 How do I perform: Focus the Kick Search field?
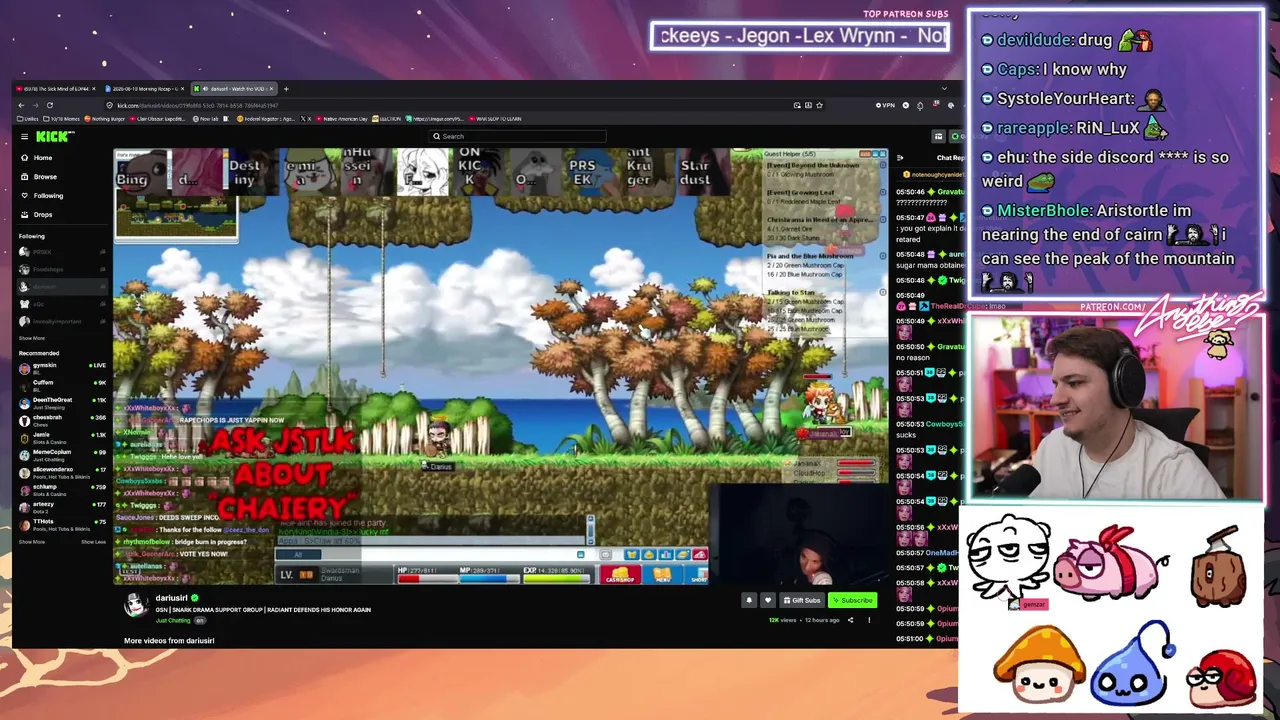coord(520,137)
